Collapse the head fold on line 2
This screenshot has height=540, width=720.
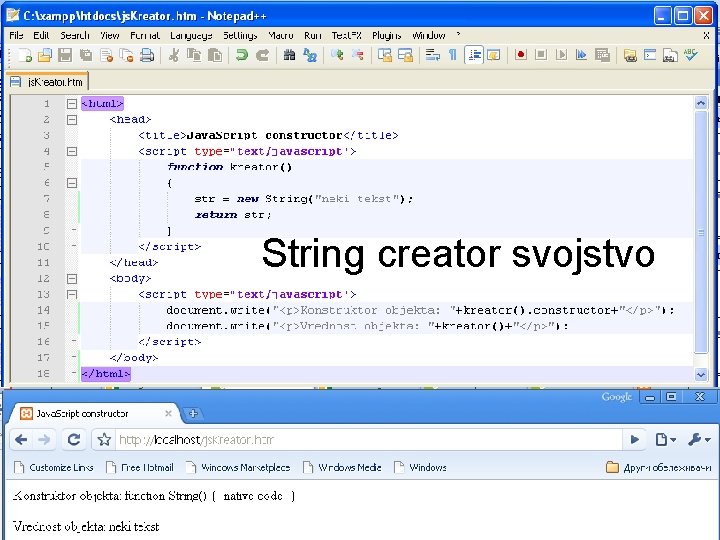[72, 120]
